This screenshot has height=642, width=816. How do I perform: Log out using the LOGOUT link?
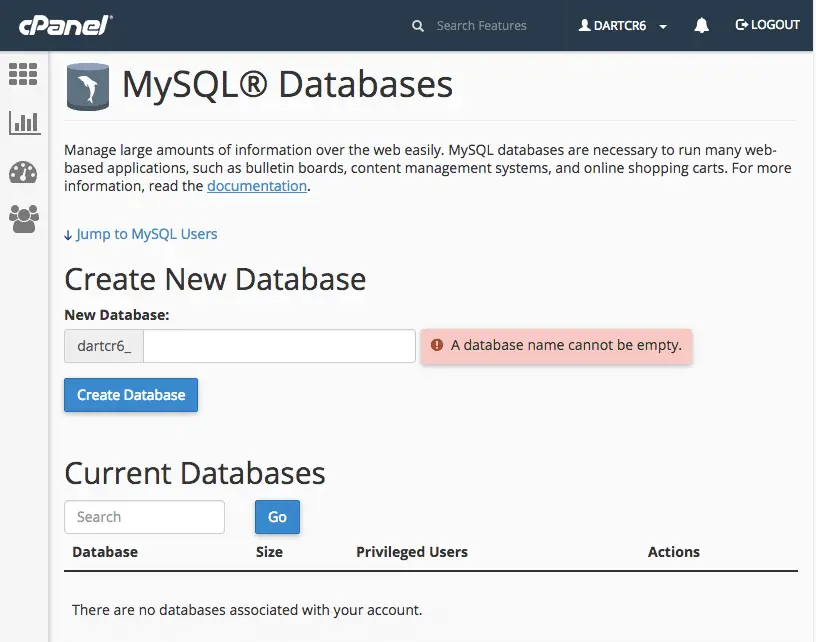(x=767, y=24)
